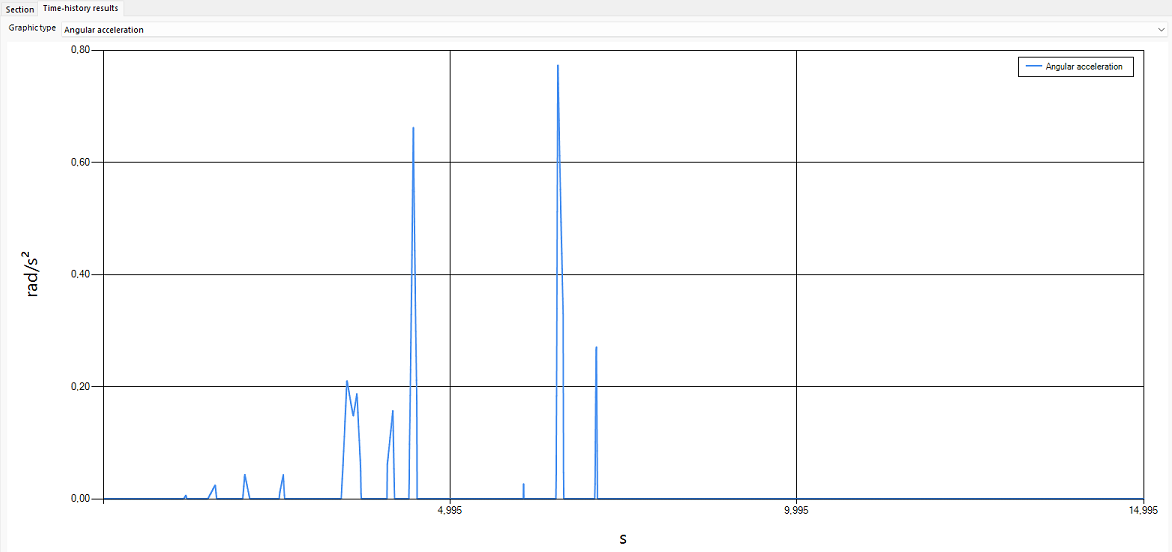Screen dimensions: 1172x552
Task: Click the 0,80 y-axis label
Action: (81, 50)
